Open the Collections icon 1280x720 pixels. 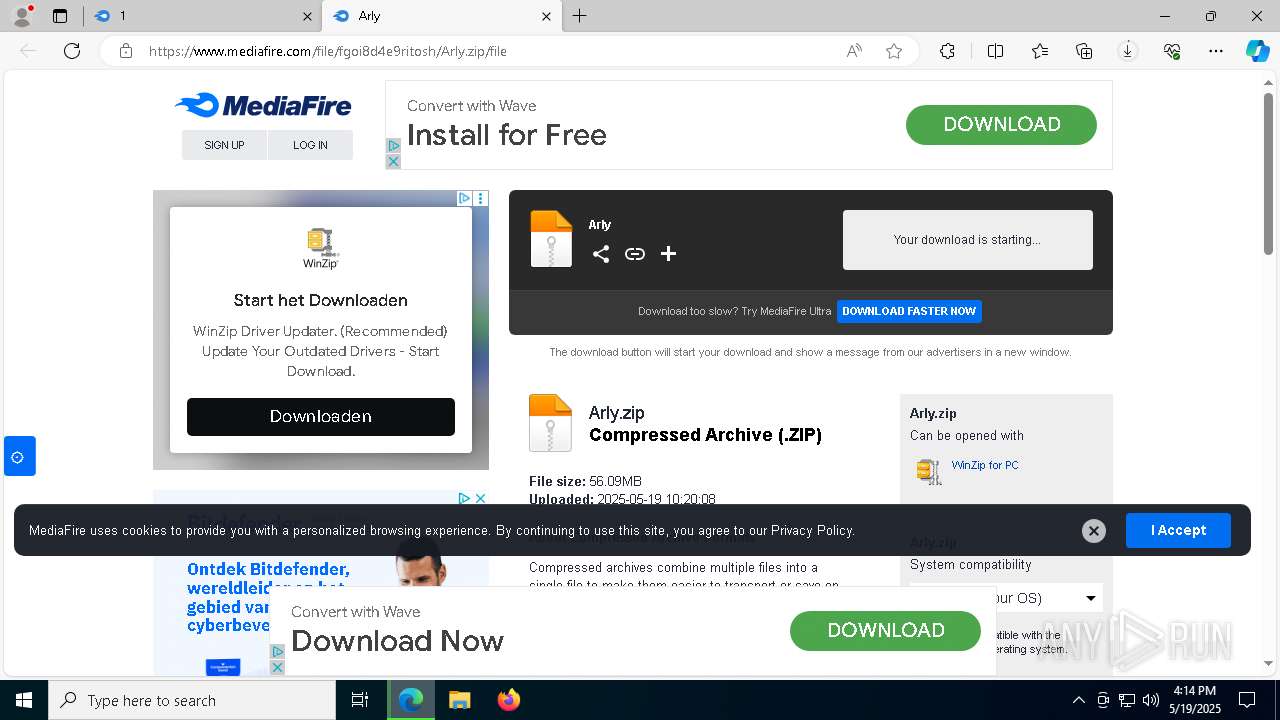tap(1084, 51)
